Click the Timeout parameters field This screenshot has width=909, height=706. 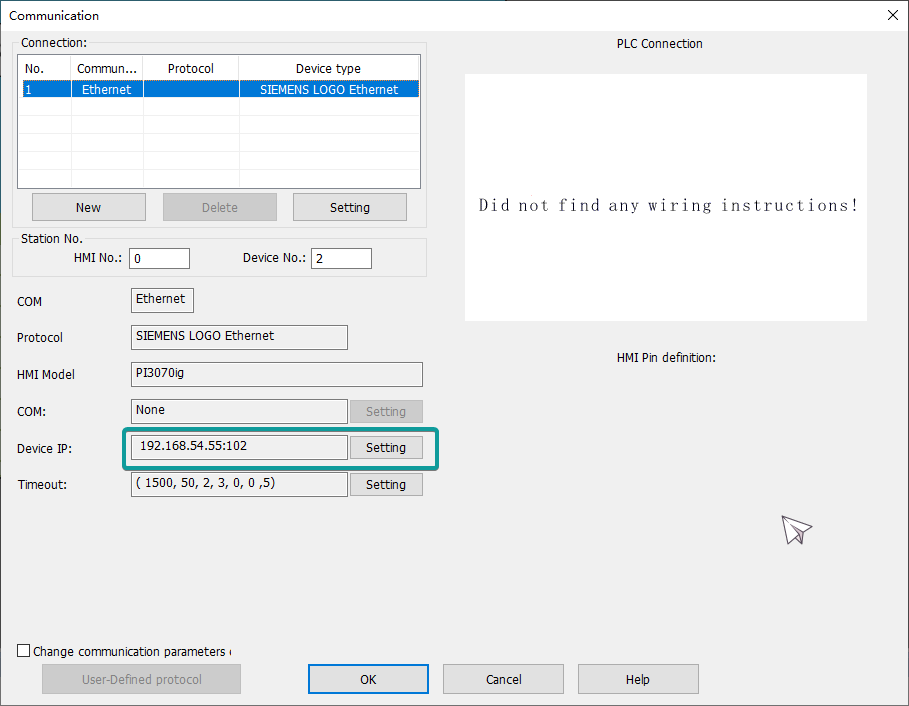(239, 484)
